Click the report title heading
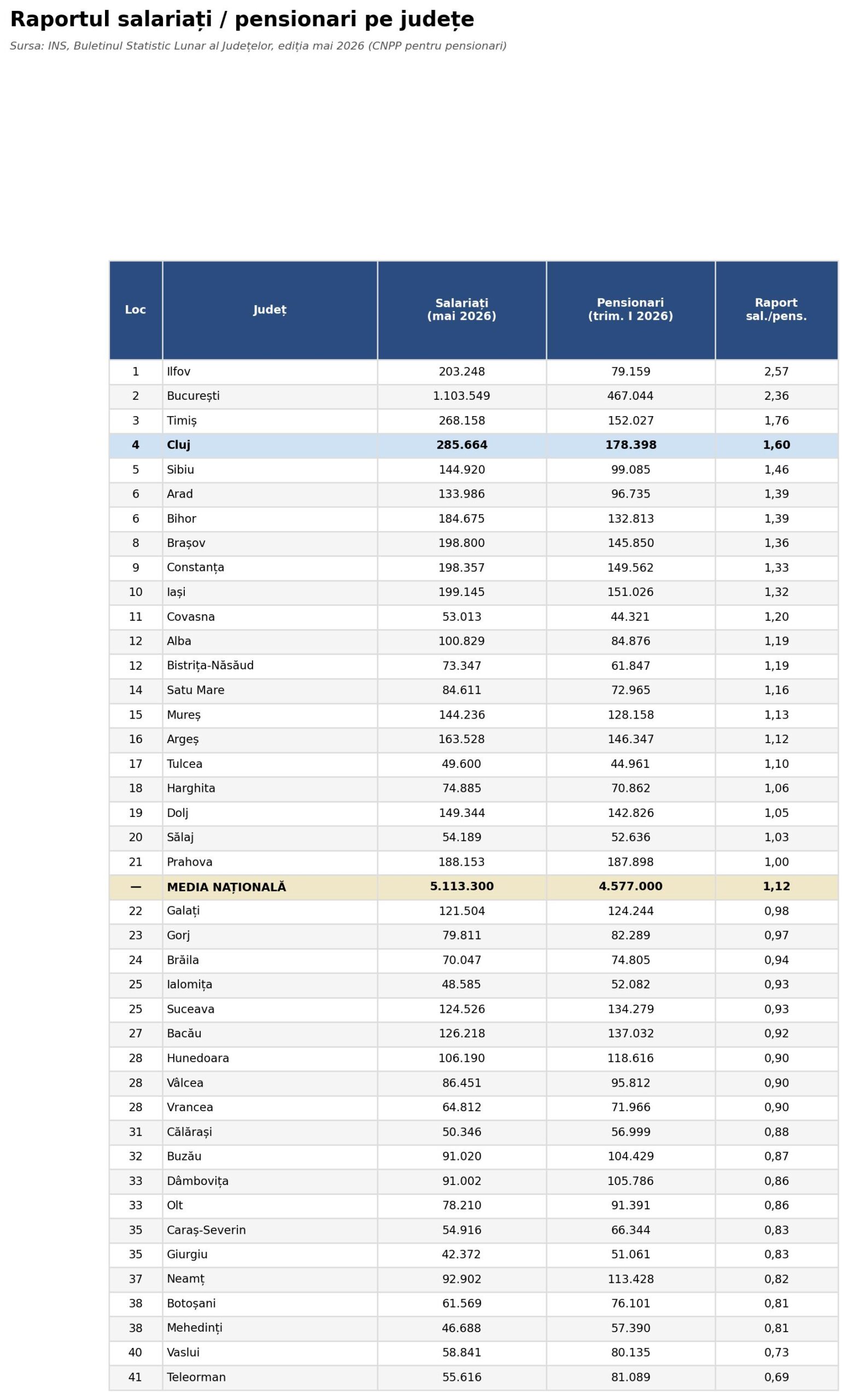The width and height of the screenshot is (848, 1400). click(x=242, y=20)
